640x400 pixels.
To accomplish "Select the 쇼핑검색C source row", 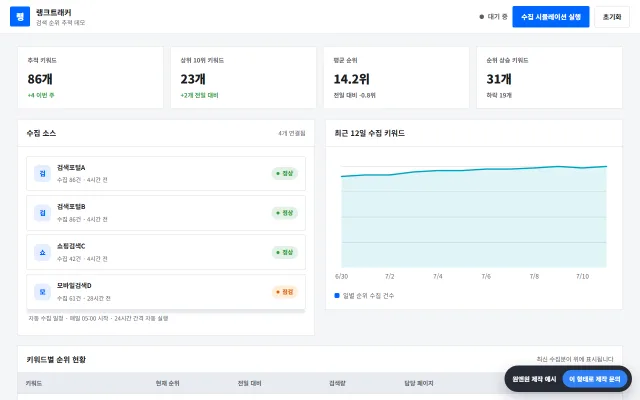I will click(x=166, y=252).
